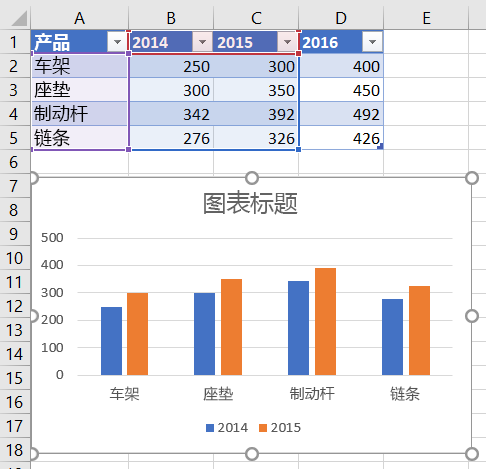Select row 4 header
486x469 pixels.
click(x=15, y=114)
